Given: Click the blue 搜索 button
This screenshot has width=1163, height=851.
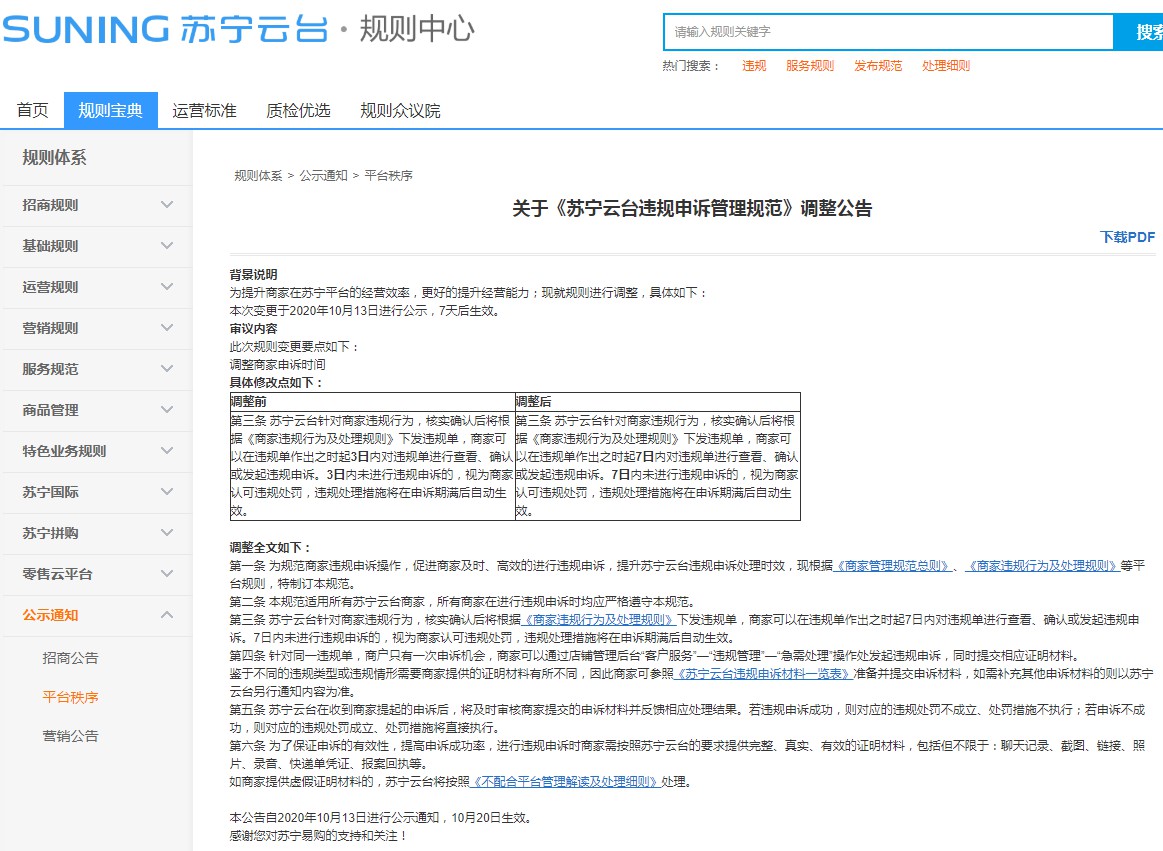Looking at the screenshot, I should [1140, 32].
